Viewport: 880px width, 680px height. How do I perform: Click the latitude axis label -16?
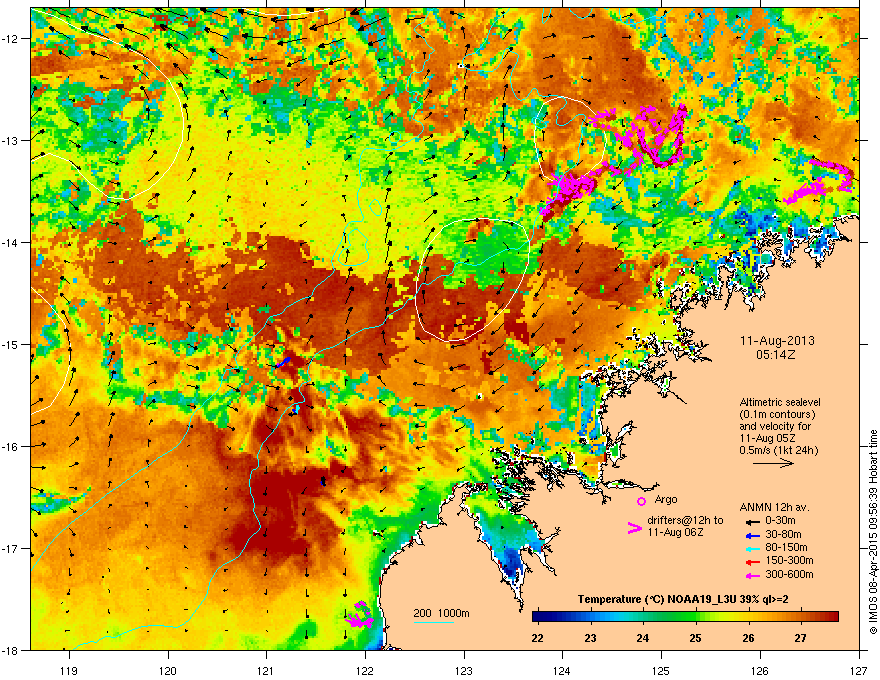click(11, 446)
